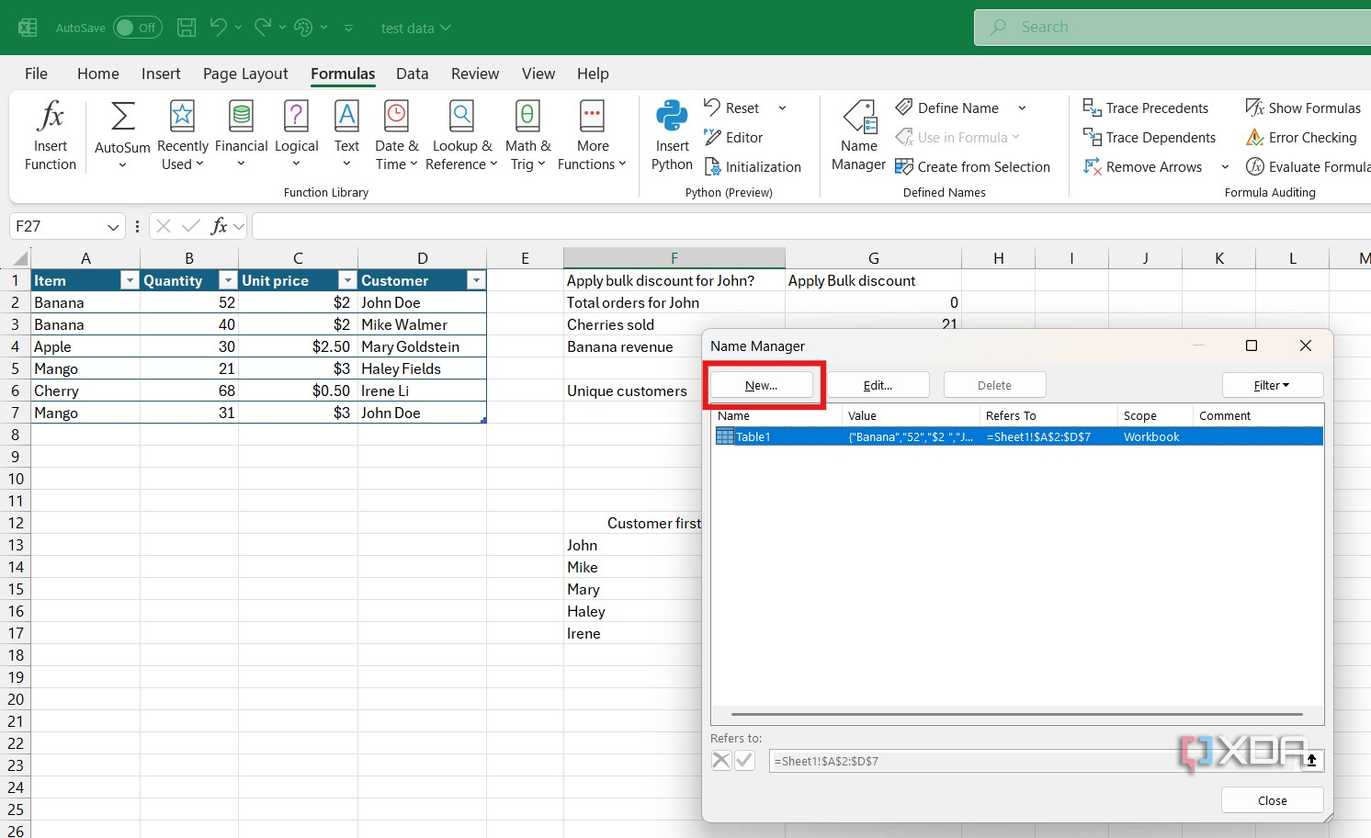Screen dimensions: 1371x838
Task: Open Python Initialization settings
Action: [752, 167]
